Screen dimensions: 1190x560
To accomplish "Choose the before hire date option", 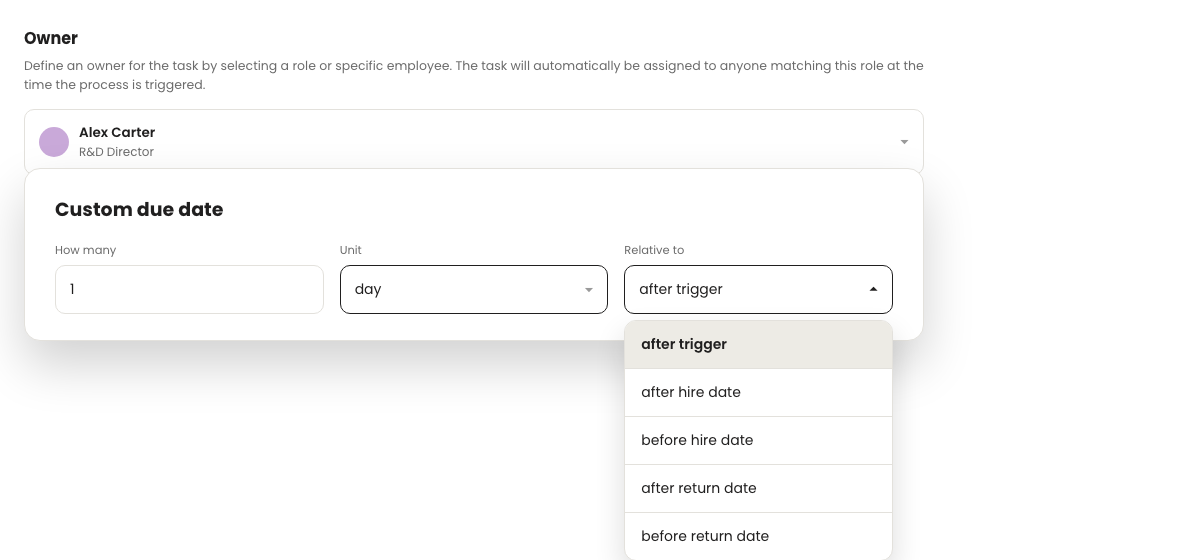I will [758, 440].
